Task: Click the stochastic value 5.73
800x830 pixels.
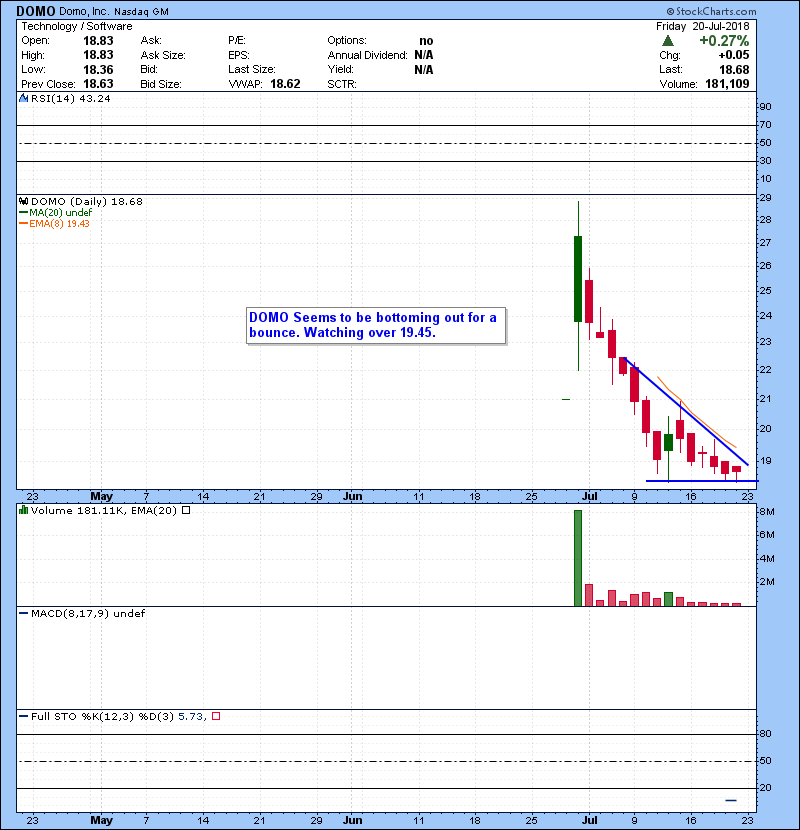Action: [191, 716]
